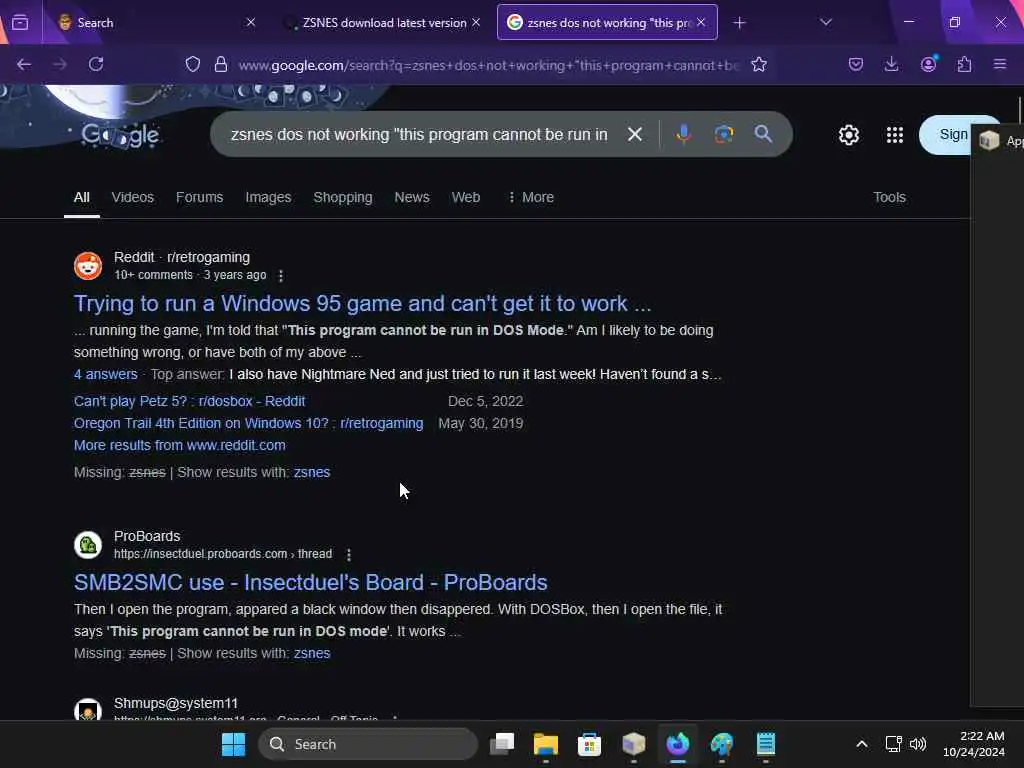Open Task View on taskbar
The width and height of the screenshot is (1024, 768).
point(502,744)
